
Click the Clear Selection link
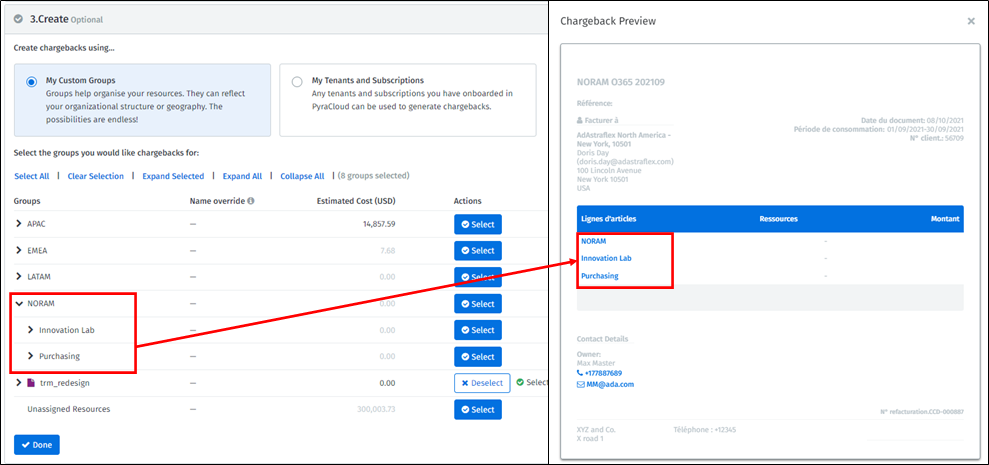[x=95, y=176]
